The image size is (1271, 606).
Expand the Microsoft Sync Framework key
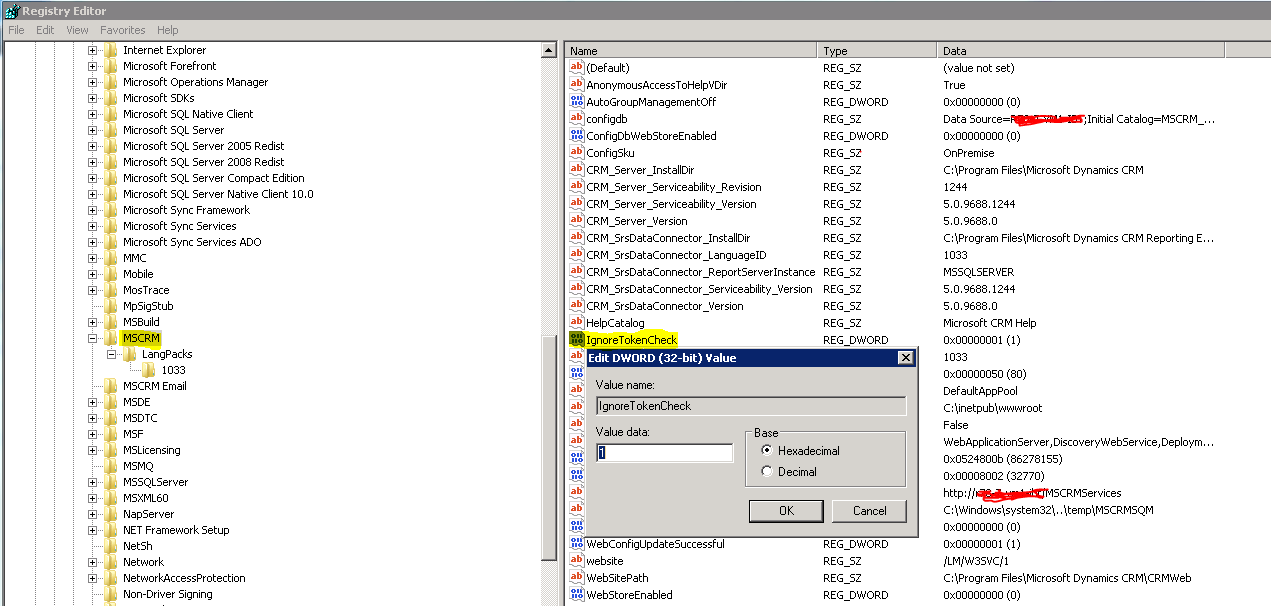pos(93,210)
